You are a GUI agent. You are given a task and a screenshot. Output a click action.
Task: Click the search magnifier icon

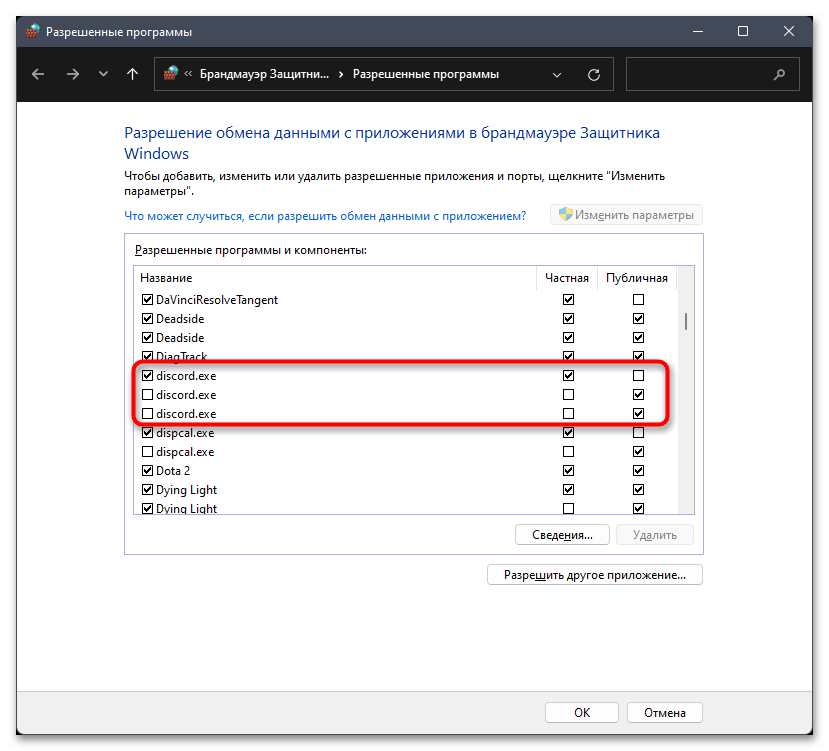(779, 75)
